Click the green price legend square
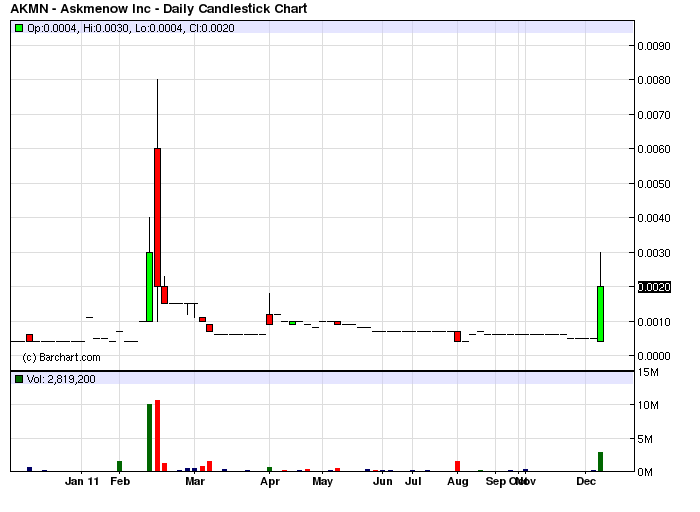This screenshot has width=700, height=512. pyautogui.click(x=19, y=28)
